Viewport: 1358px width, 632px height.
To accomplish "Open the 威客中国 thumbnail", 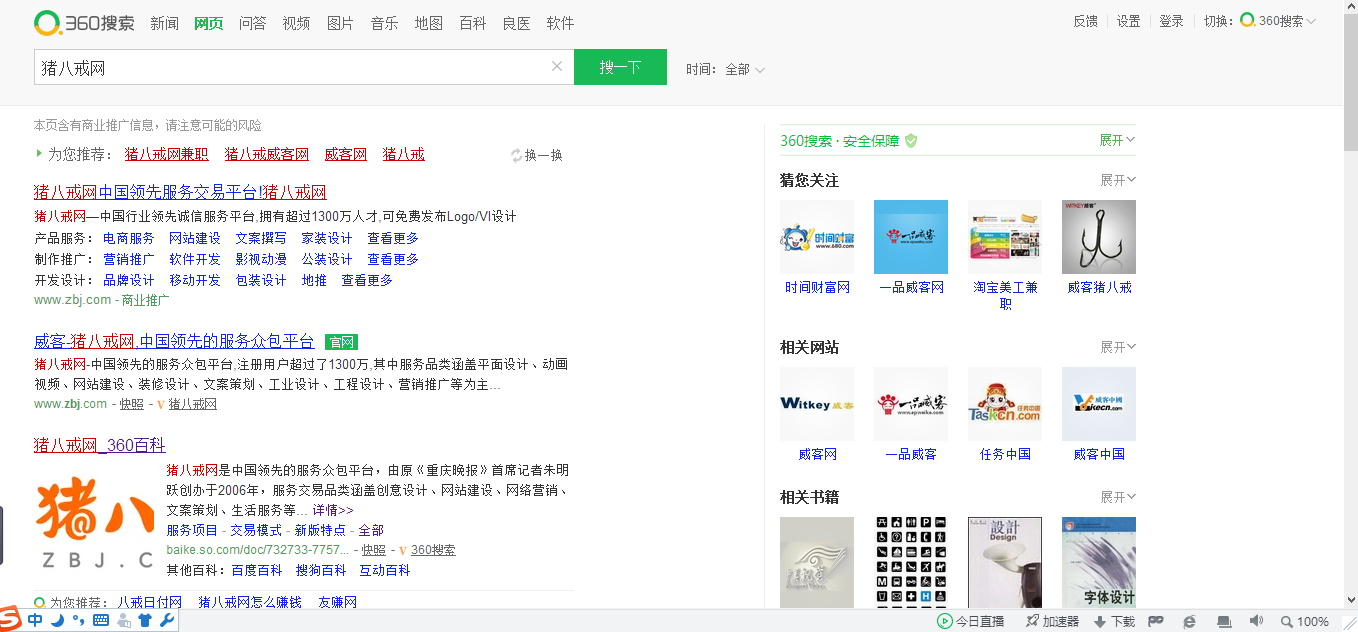I will click(x=1099, y=404).
